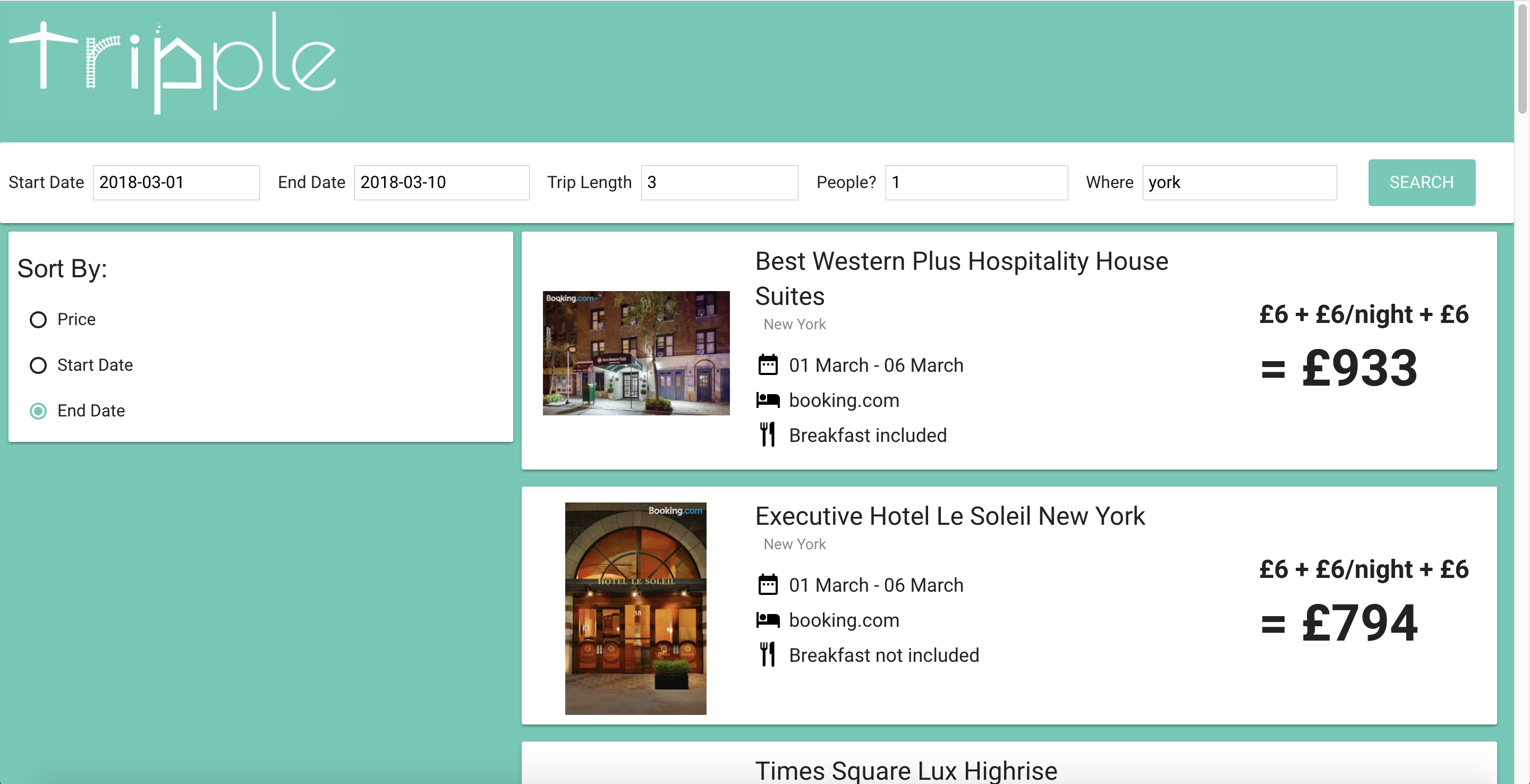Click cutlery icon beside Breakfast included
The width and height of the screenshot is (1530, 784).
pos(767,435)
